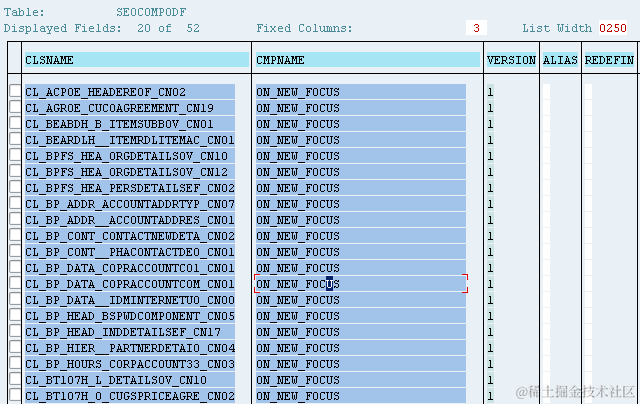Click class name CL_BEARDLH__ITEMRDLITEMAC_CN01

point(130,140)
